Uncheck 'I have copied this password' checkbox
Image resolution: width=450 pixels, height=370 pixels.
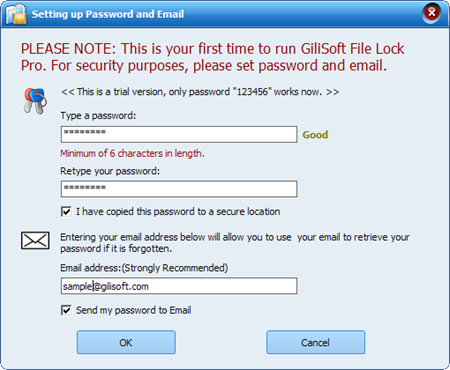[x=66, y=212]
